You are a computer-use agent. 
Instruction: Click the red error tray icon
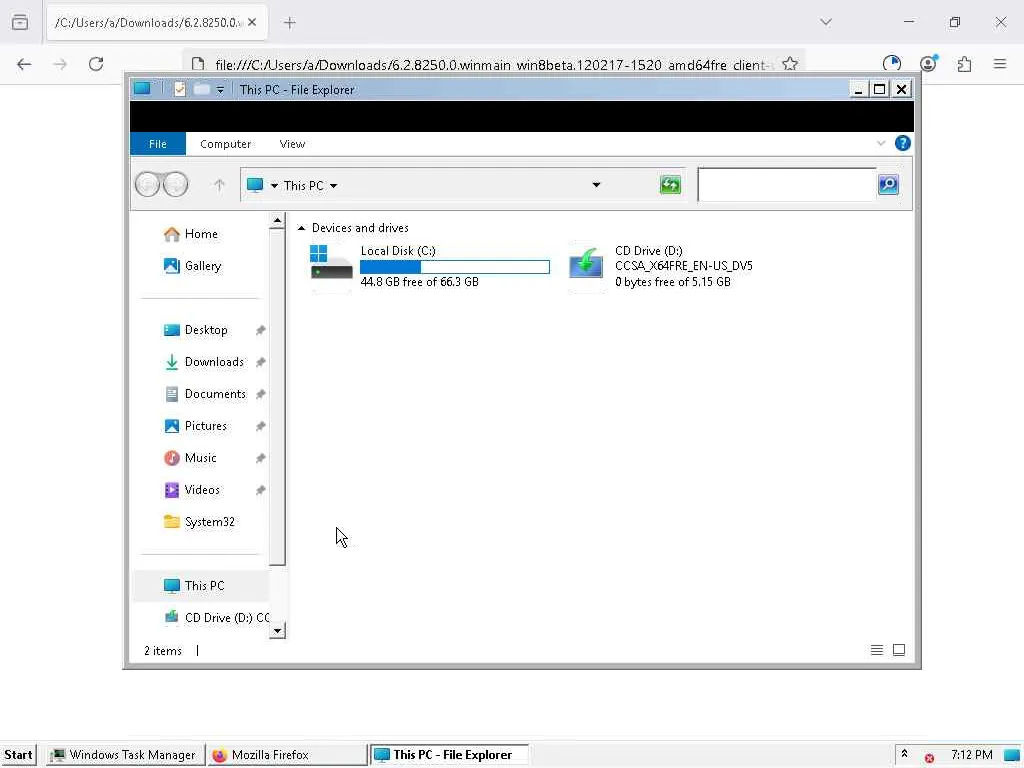(x=929, y=758)
